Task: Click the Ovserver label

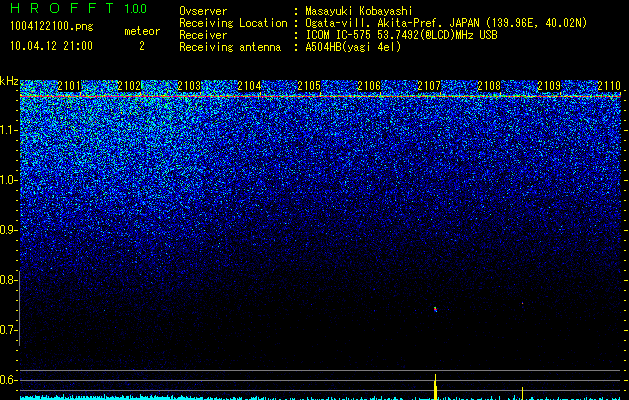Action: [203, 11]
